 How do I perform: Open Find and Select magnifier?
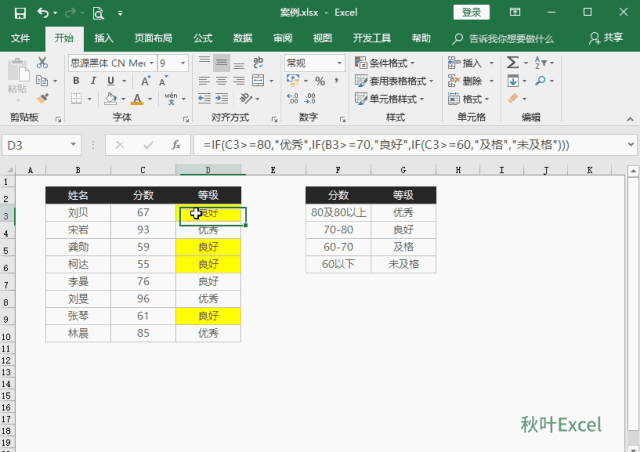[540, 80]
